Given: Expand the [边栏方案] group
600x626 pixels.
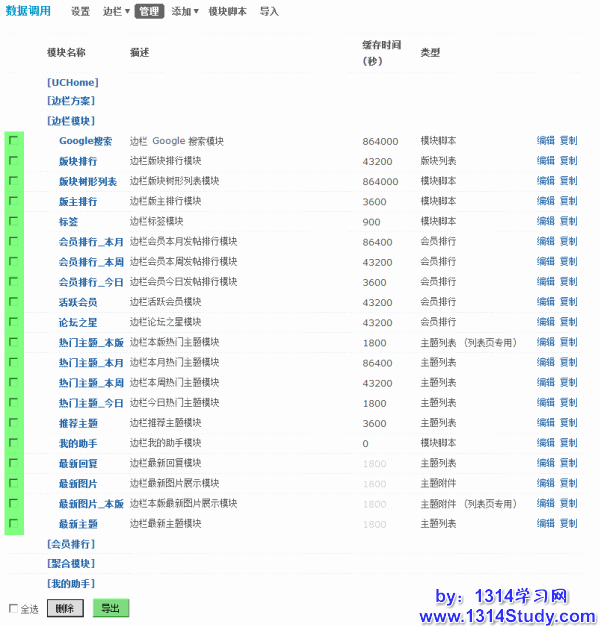Looking at the screenshot, I should pos(72,101).
